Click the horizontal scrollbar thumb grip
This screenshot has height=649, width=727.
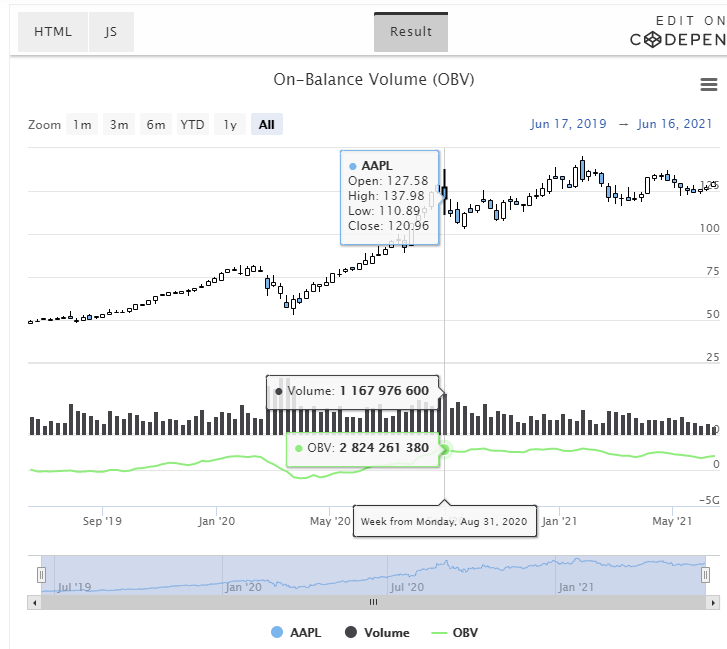click(x=373, y=602)
